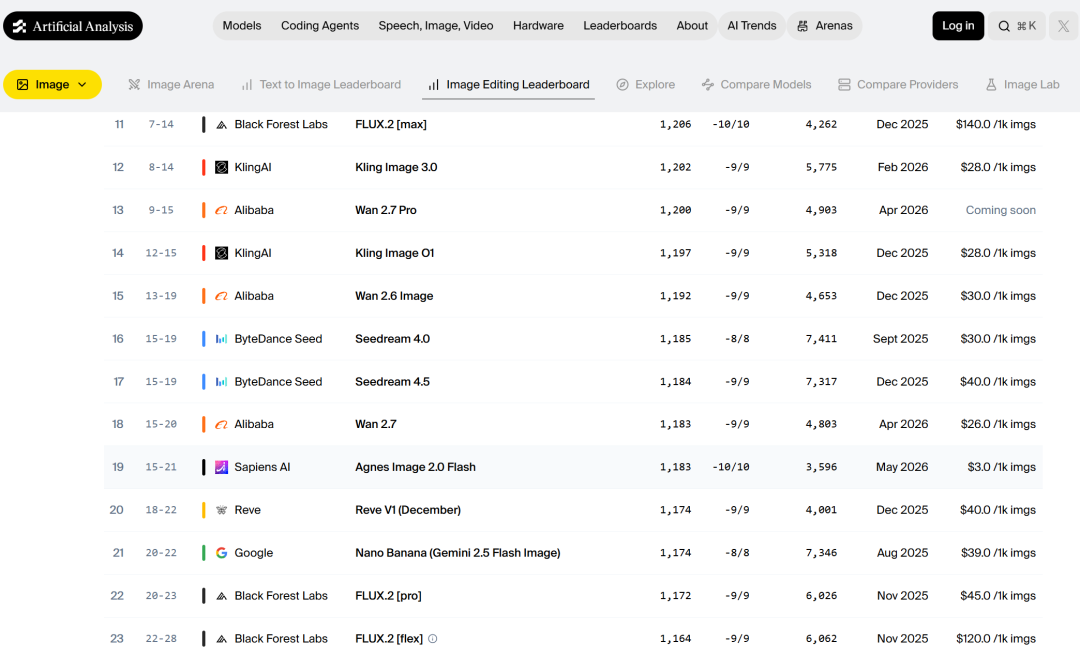
Task: Open the Arenas page
Action: 824,26
